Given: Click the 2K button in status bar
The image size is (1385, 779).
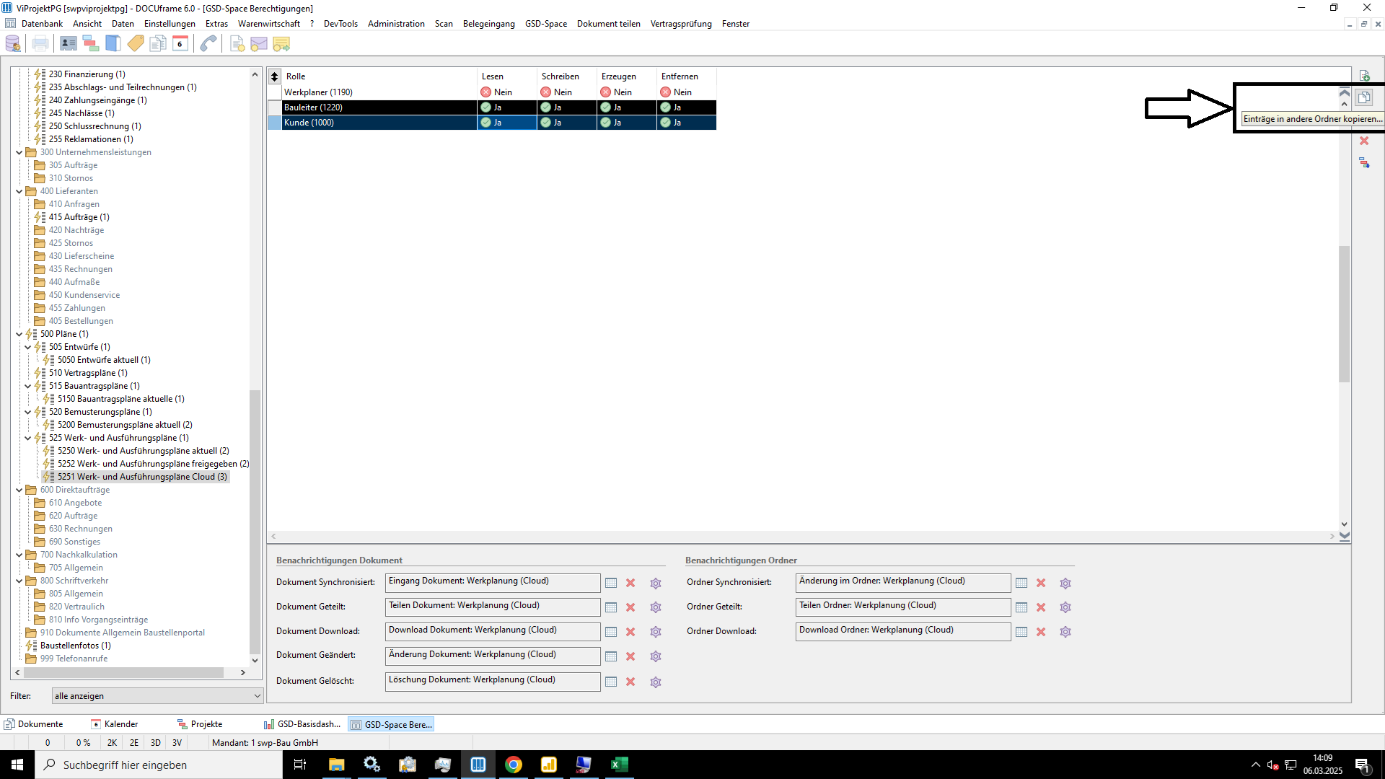Looking at the screenshot, I should click(x=112, y=743).
